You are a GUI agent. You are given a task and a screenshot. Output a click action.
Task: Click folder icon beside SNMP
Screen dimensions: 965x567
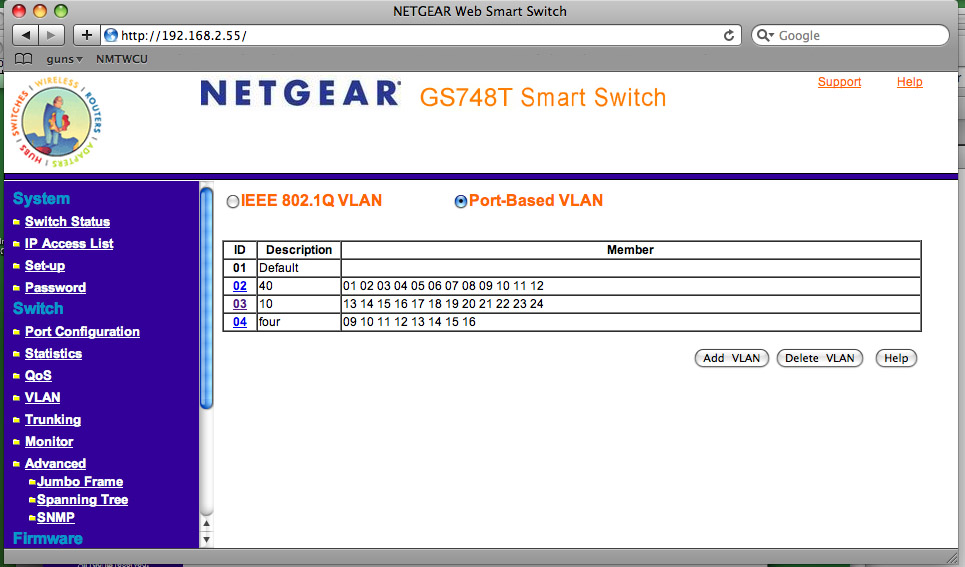(32, 518)
